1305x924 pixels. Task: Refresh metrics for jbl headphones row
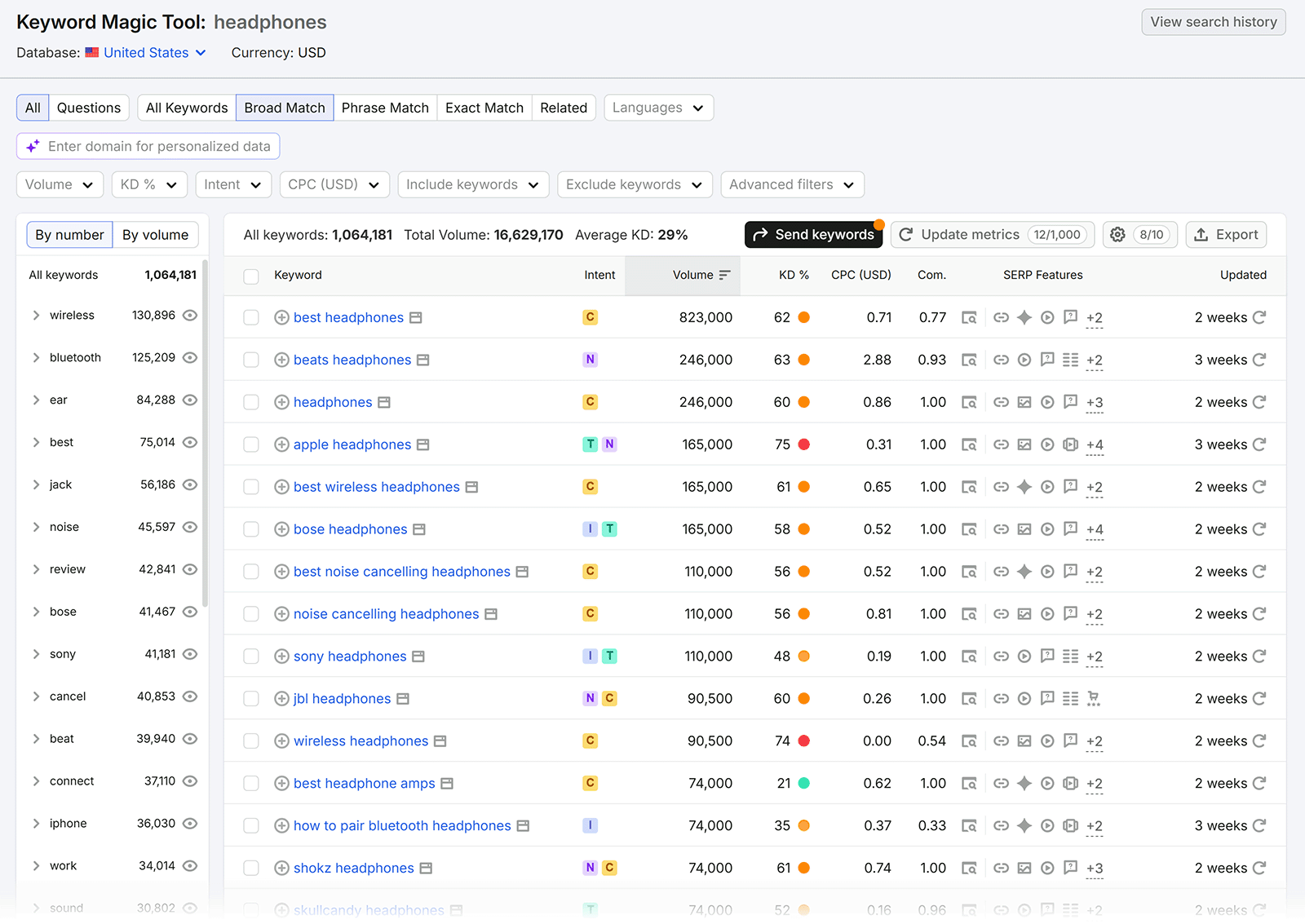click(x=1259, y=699)
